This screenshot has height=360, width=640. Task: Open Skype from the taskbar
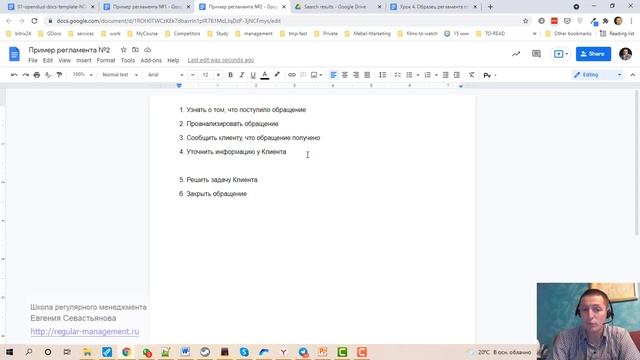pos(244,352)
